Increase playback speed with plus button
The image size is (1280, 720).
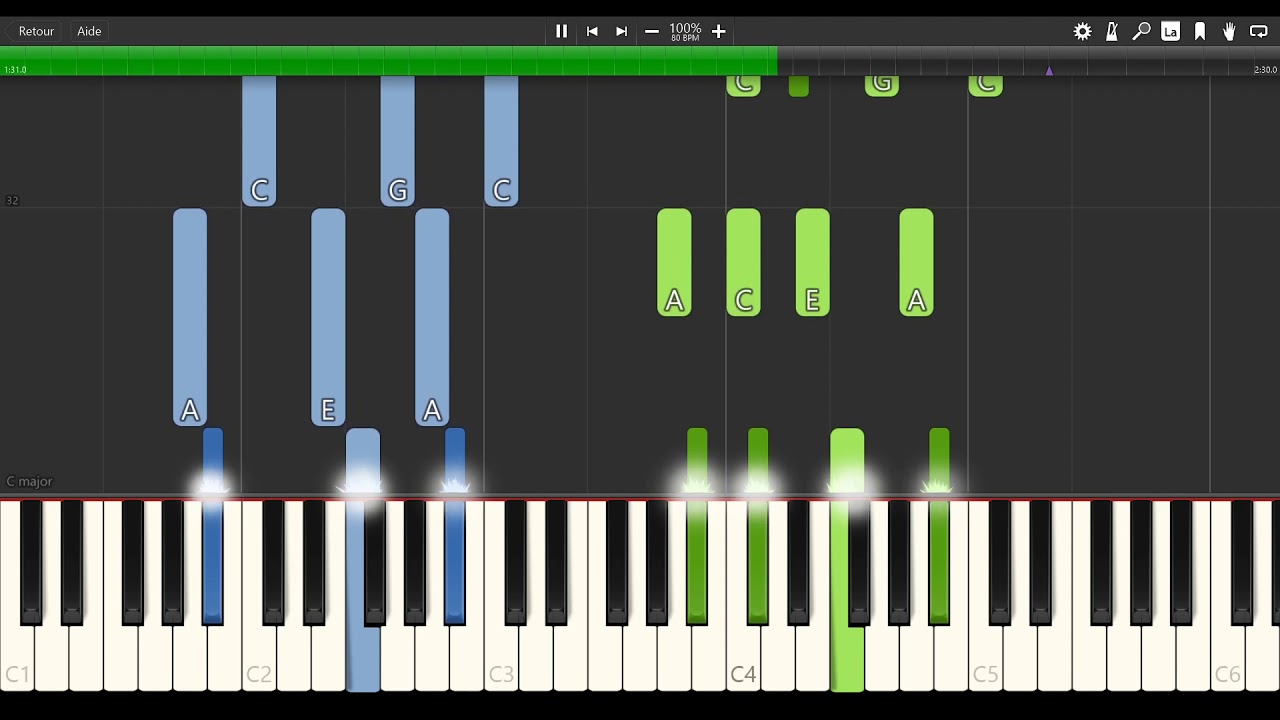pos(718,31)
